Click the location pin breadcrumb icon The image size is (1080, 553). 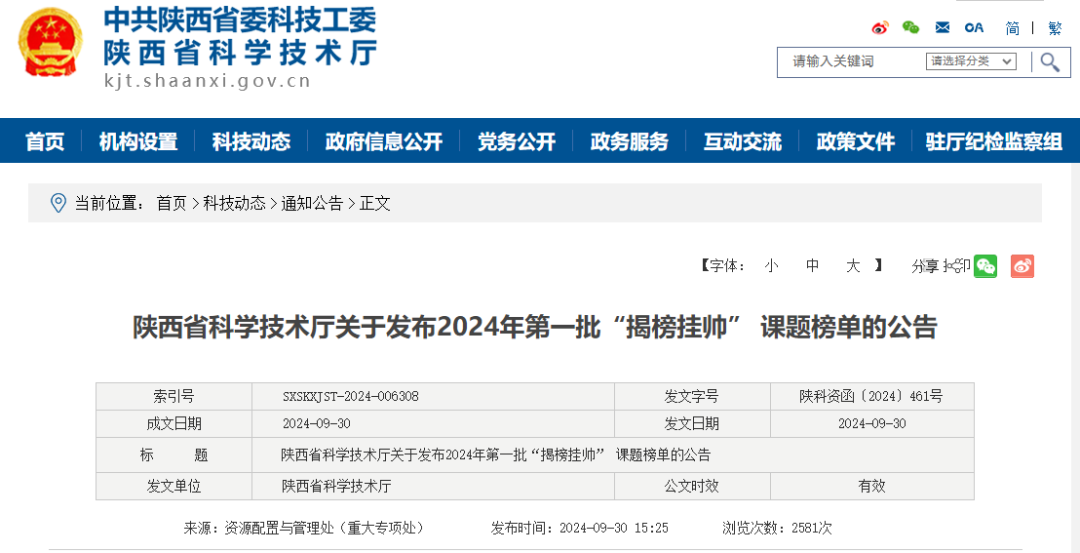point(59,203)
